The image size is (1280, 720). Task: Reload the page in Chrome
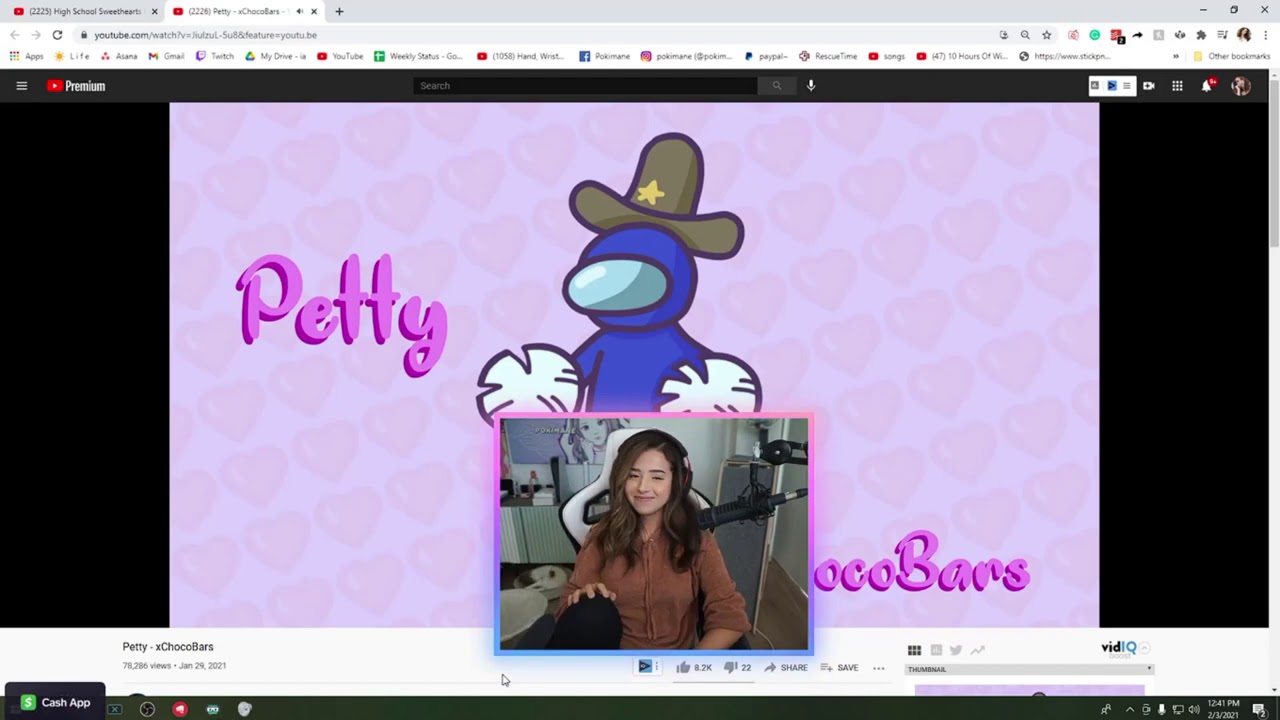(57, 35)
